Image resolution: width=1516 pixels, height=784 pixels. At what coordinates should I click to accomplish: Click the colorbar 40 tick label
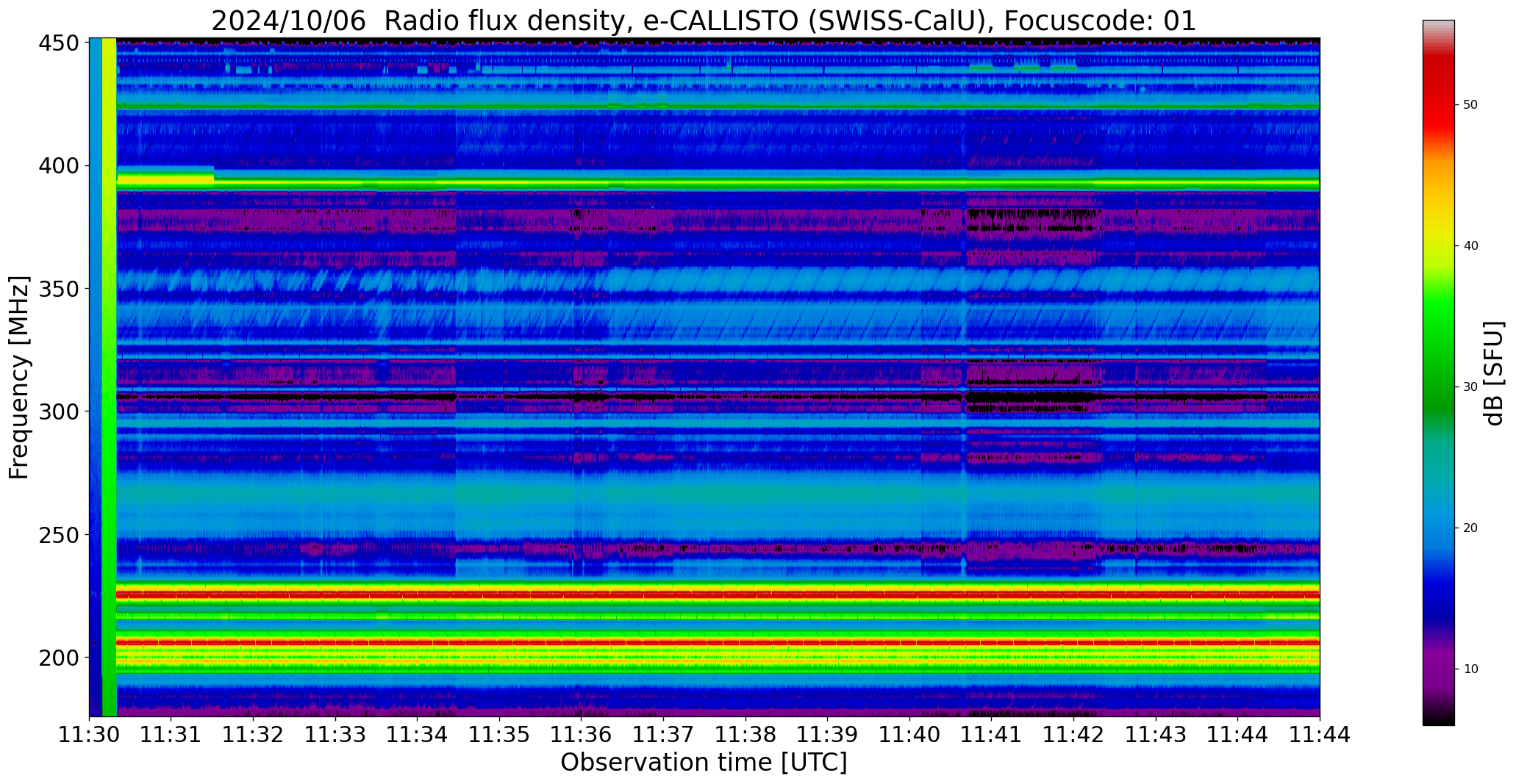(1470, 246)
